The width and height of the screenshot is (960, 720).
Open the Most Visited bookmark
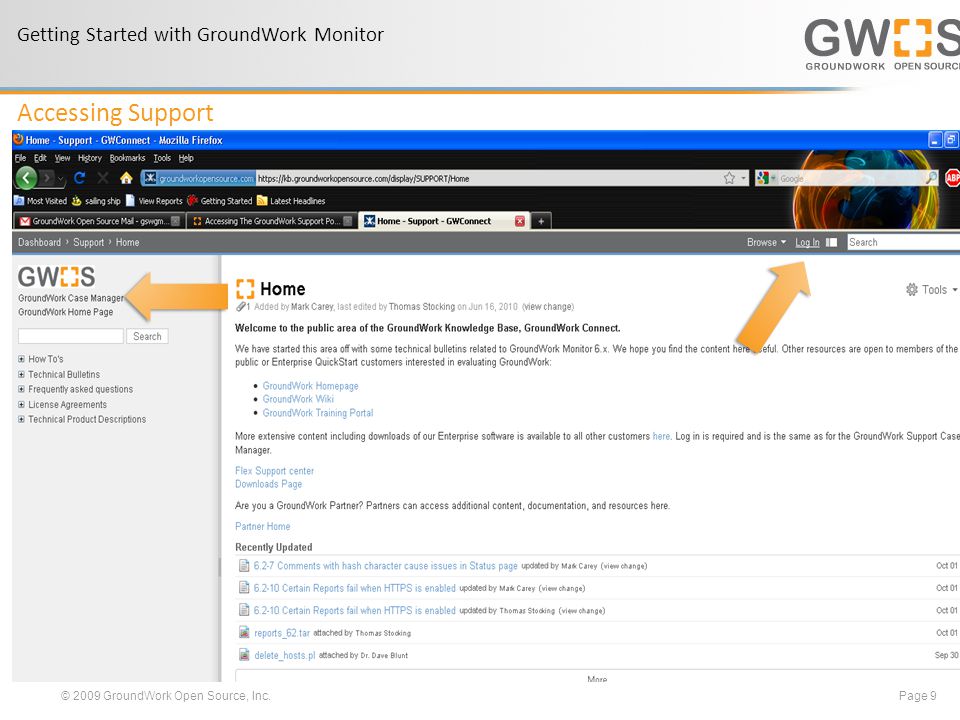click(x=40, y=201)
